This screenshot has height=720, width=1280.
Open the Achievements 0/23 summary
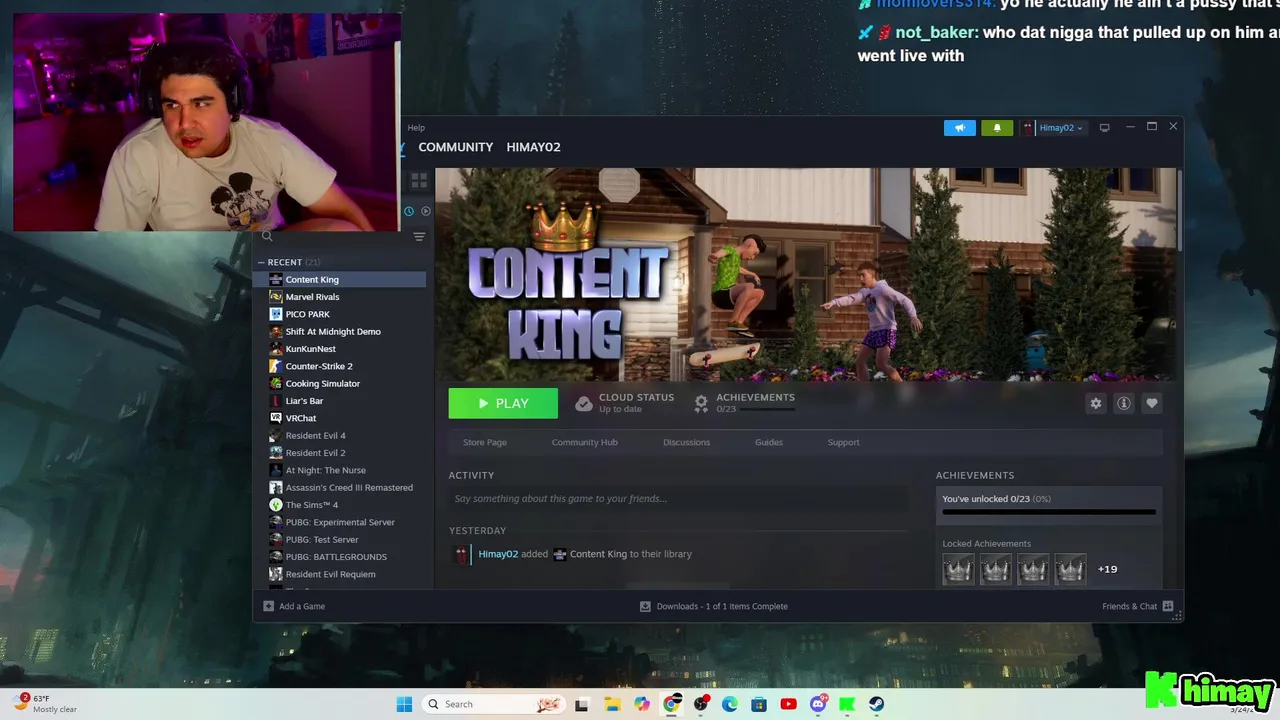744,403
